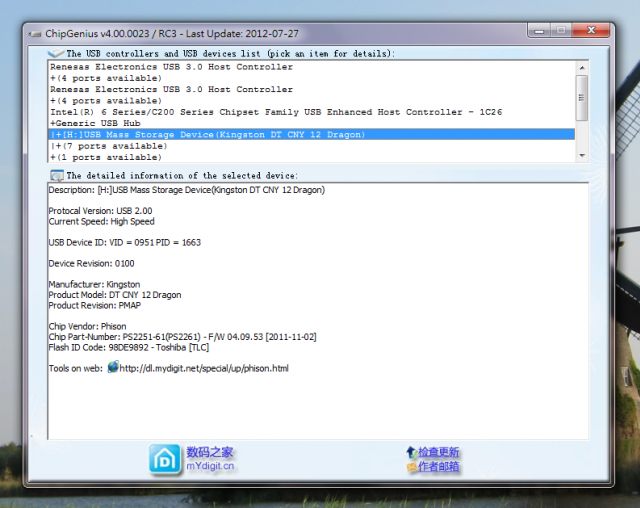Click the globe icon beside Tools on web
Viewport: 640px width, 508px height.
pos(113,367)
